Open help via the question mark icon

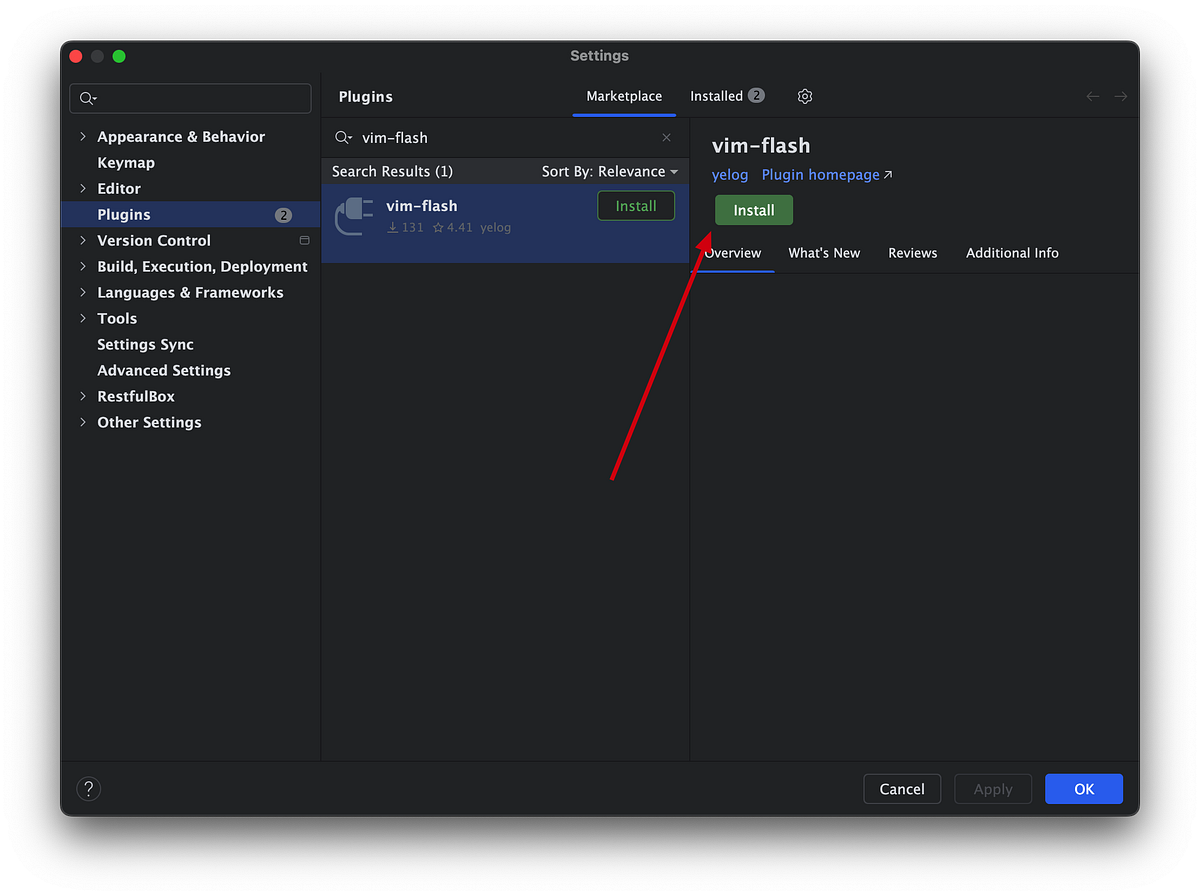pos(88,788)
